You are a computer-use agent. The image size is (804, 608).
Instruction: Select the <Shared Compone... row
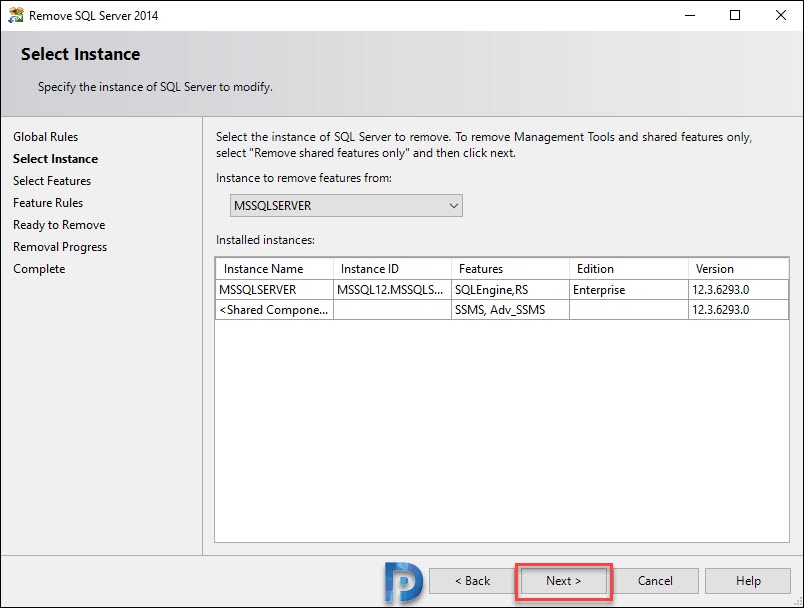pos(502,310)
